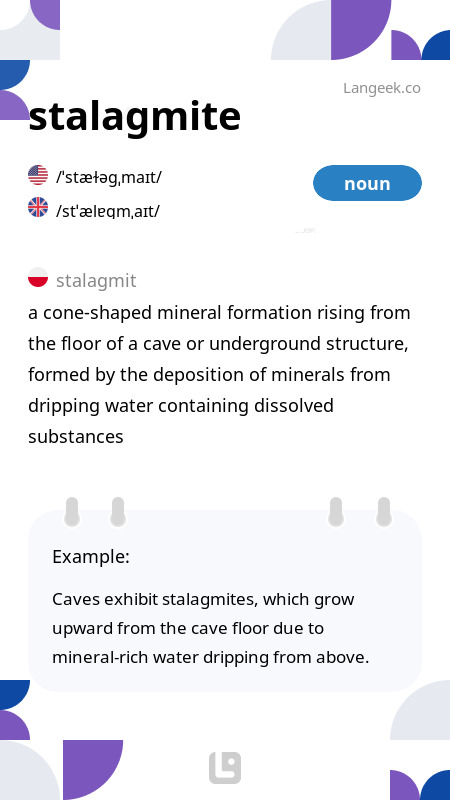450x800 pixels.
Task: Select the Polish translation stalagmit
Action: pyautogui.click(x=96, y=281)
